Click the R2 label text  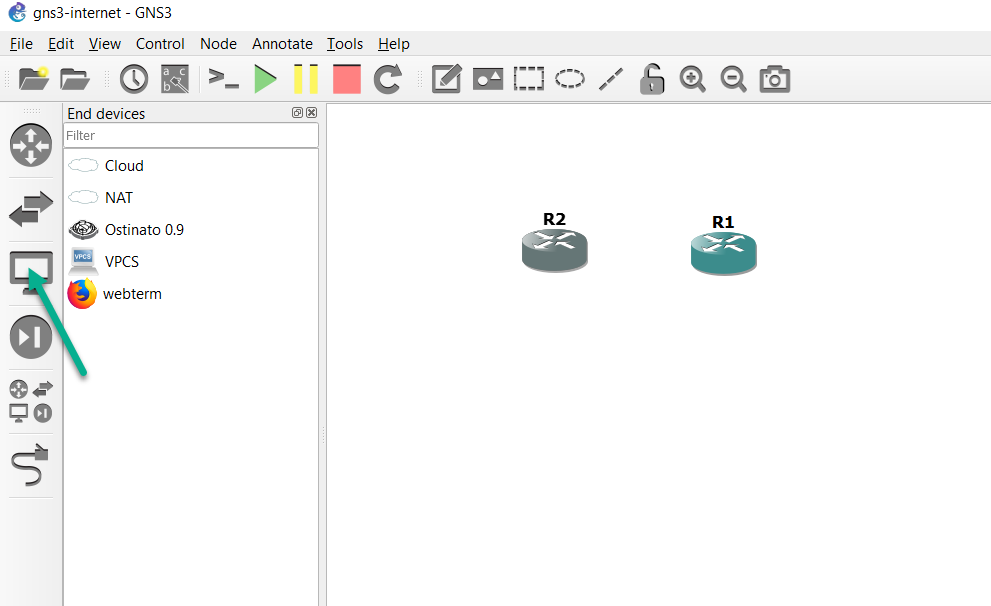(554, 219)
